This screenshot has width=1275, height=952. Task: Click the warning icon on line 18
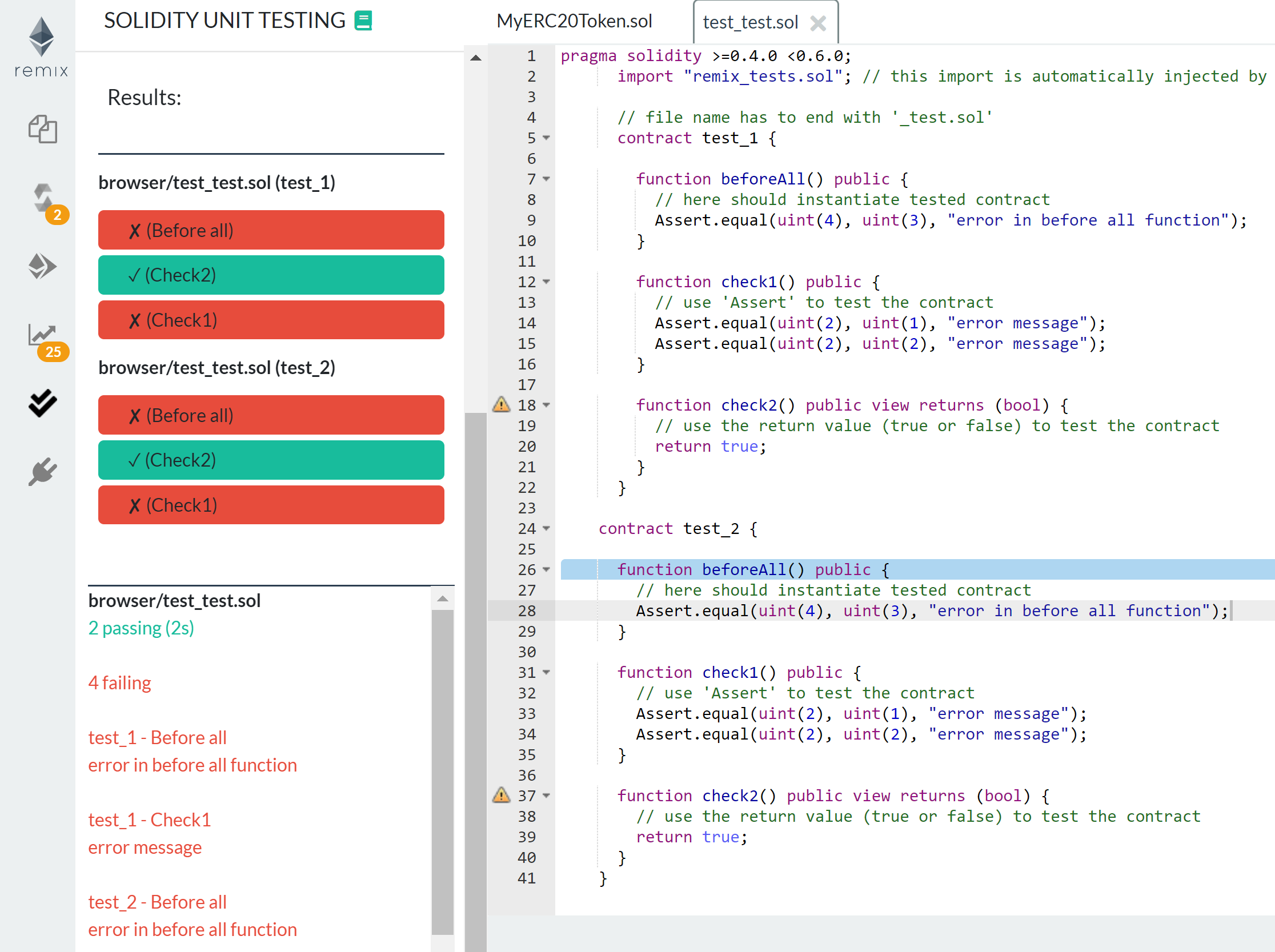coord(501,404)
